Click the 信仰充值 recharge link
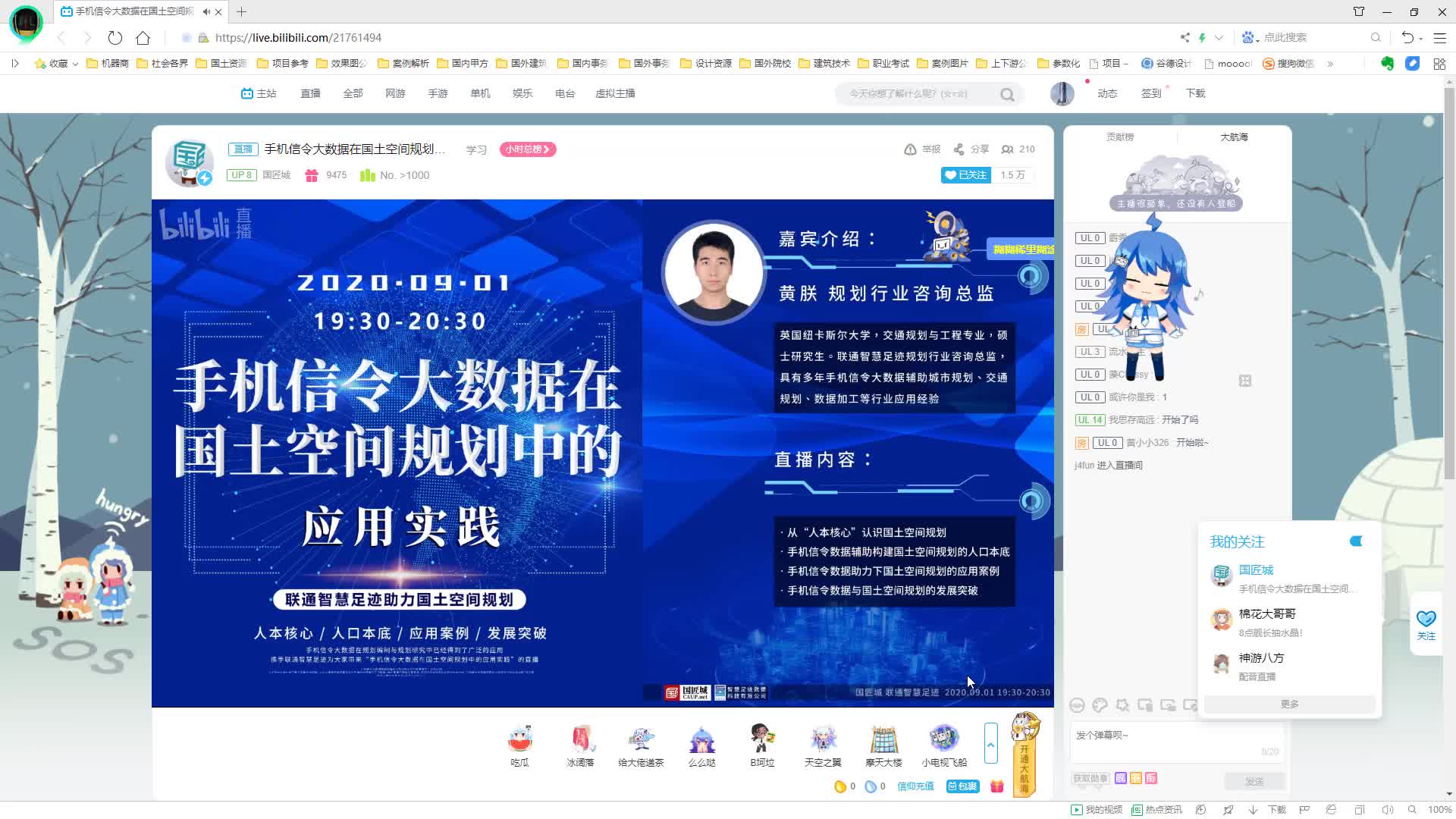Image resolution: width=1456 pixels, height=819 pixels. (915, 786)
